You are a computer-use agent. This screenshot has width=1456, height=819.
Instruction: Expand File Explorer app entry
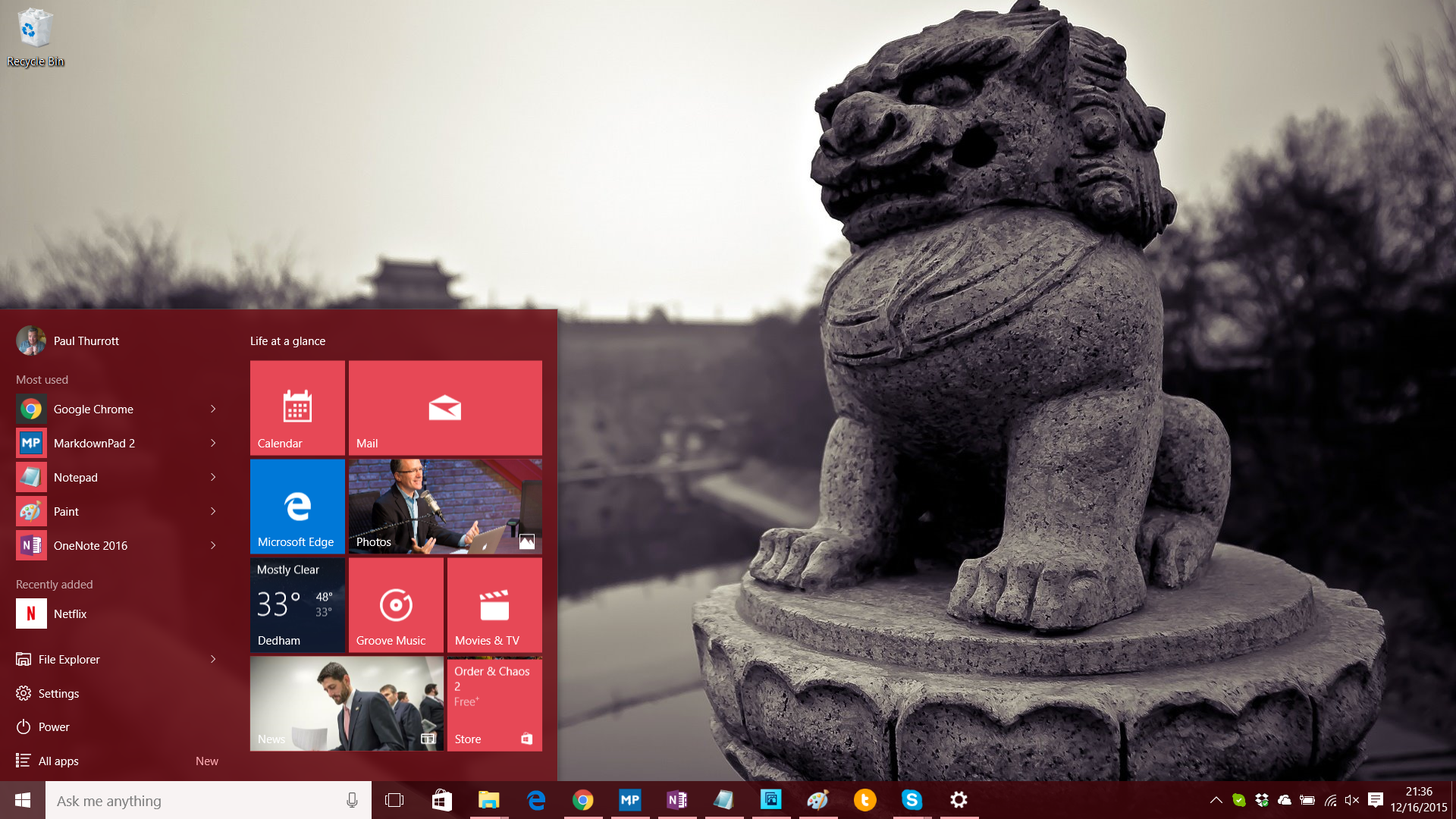213,659
